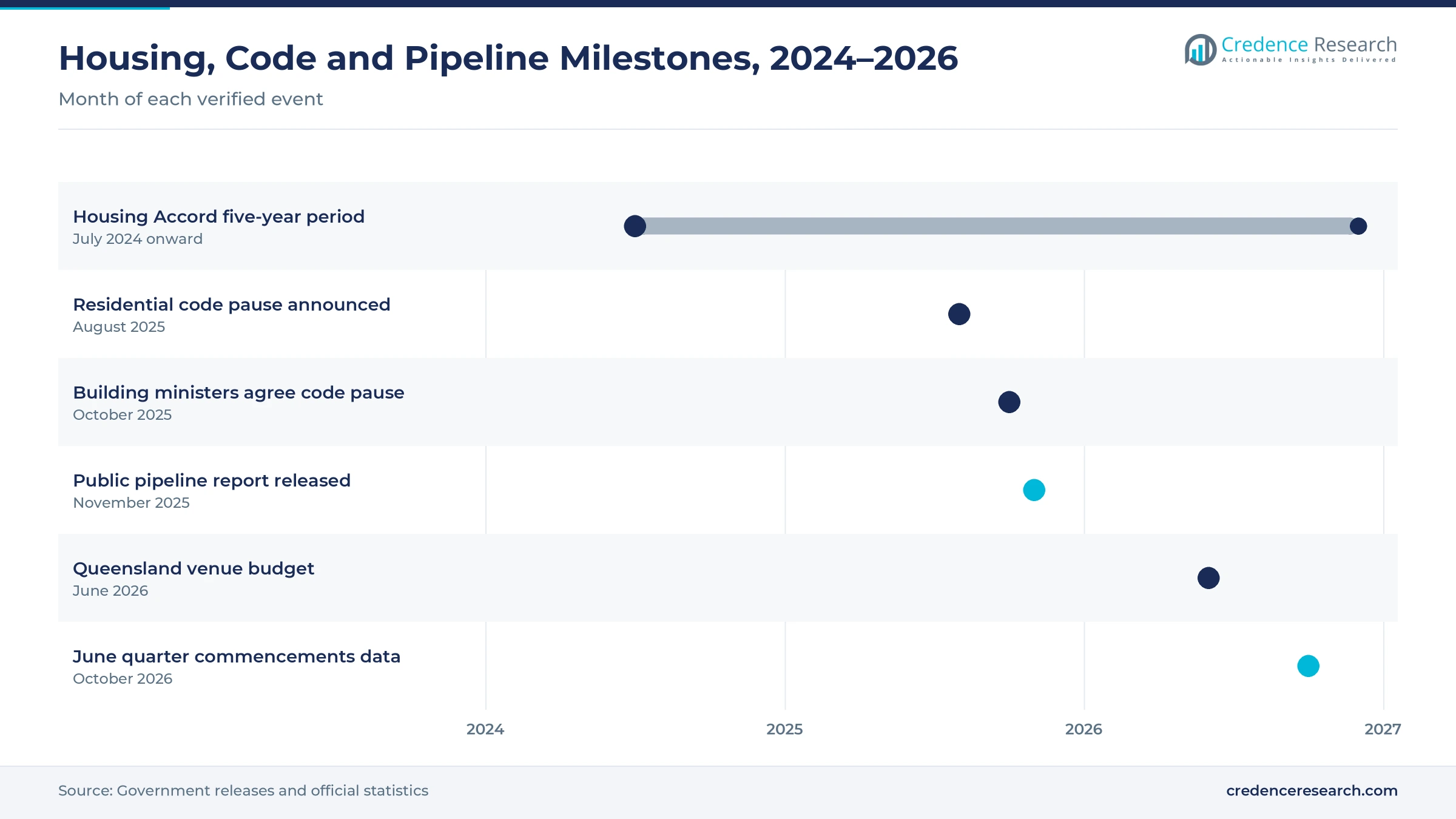This screenshot has width=1456, height=819.
Task: Click 'Public pipeline report released' label
Action: pos(212,480)
